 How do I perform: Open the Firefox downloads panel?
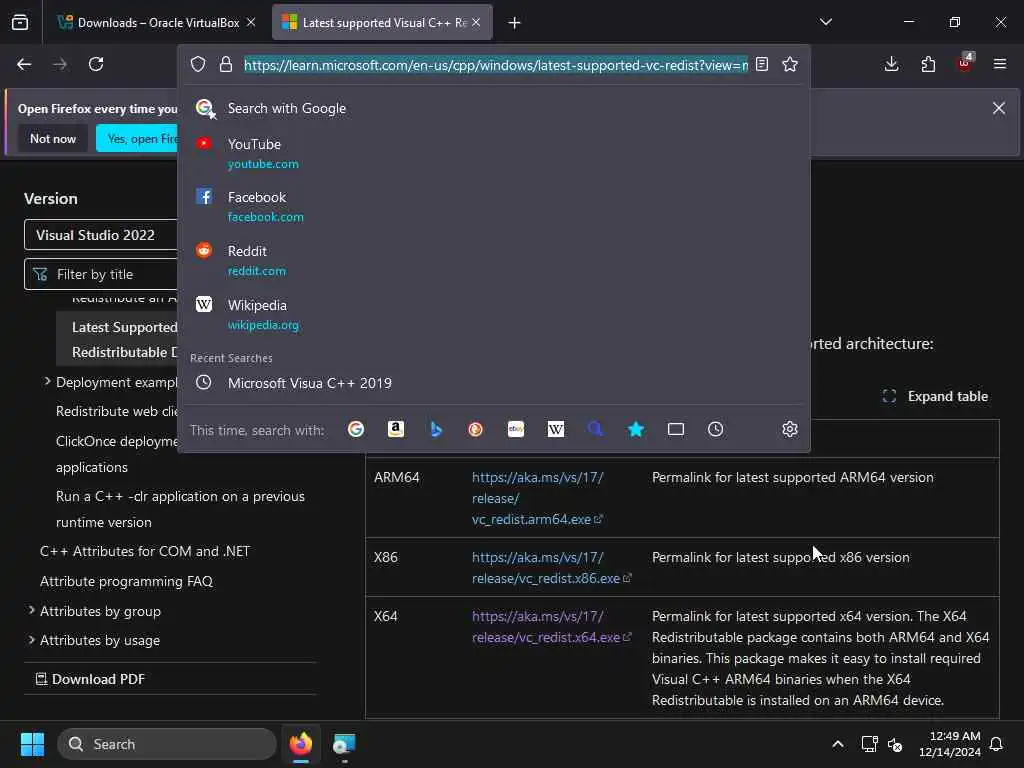(891, 64)
